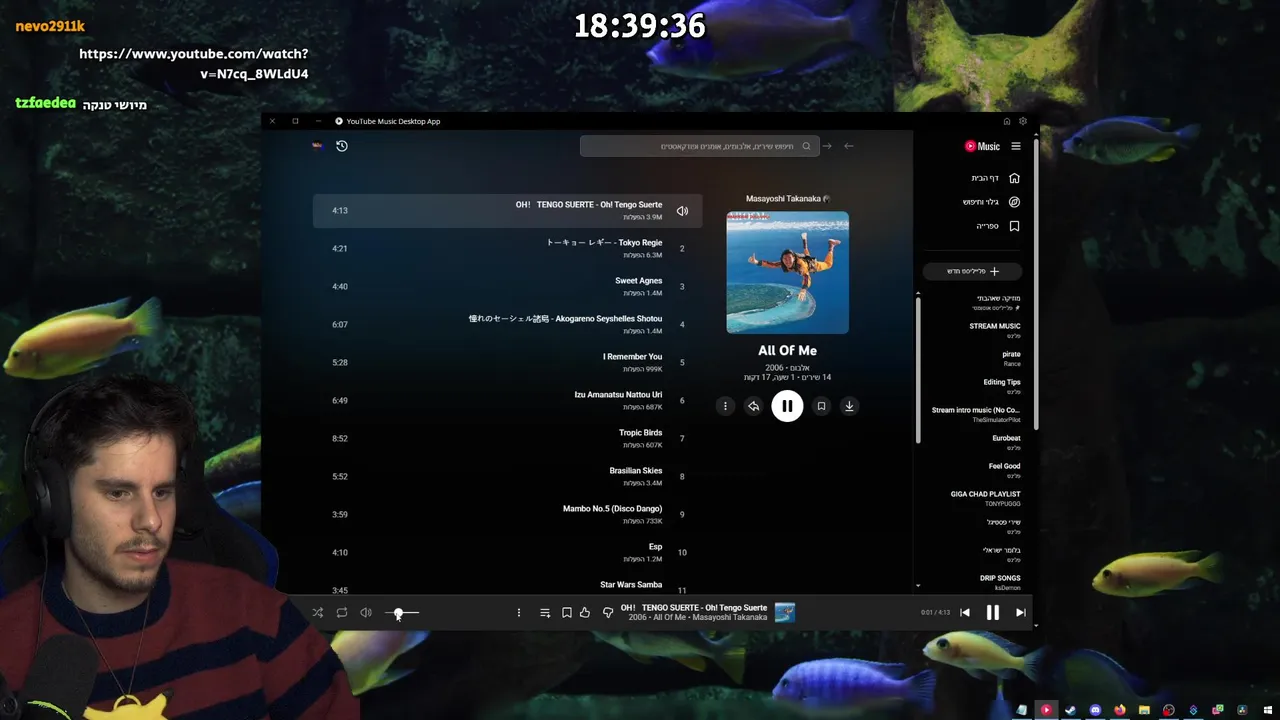Click the profile avatar icon

tap(318, 146)
